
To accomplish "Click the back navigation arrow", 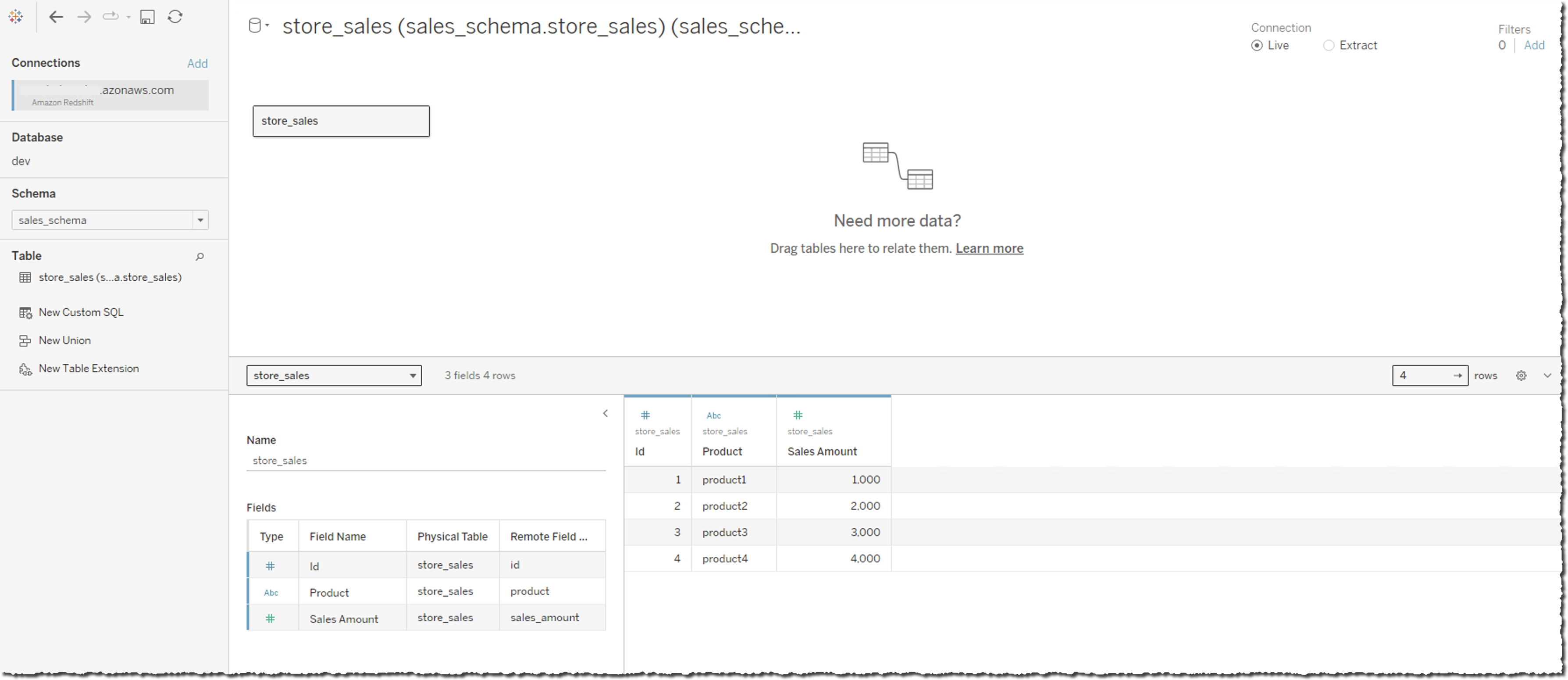I will point(56,16).
